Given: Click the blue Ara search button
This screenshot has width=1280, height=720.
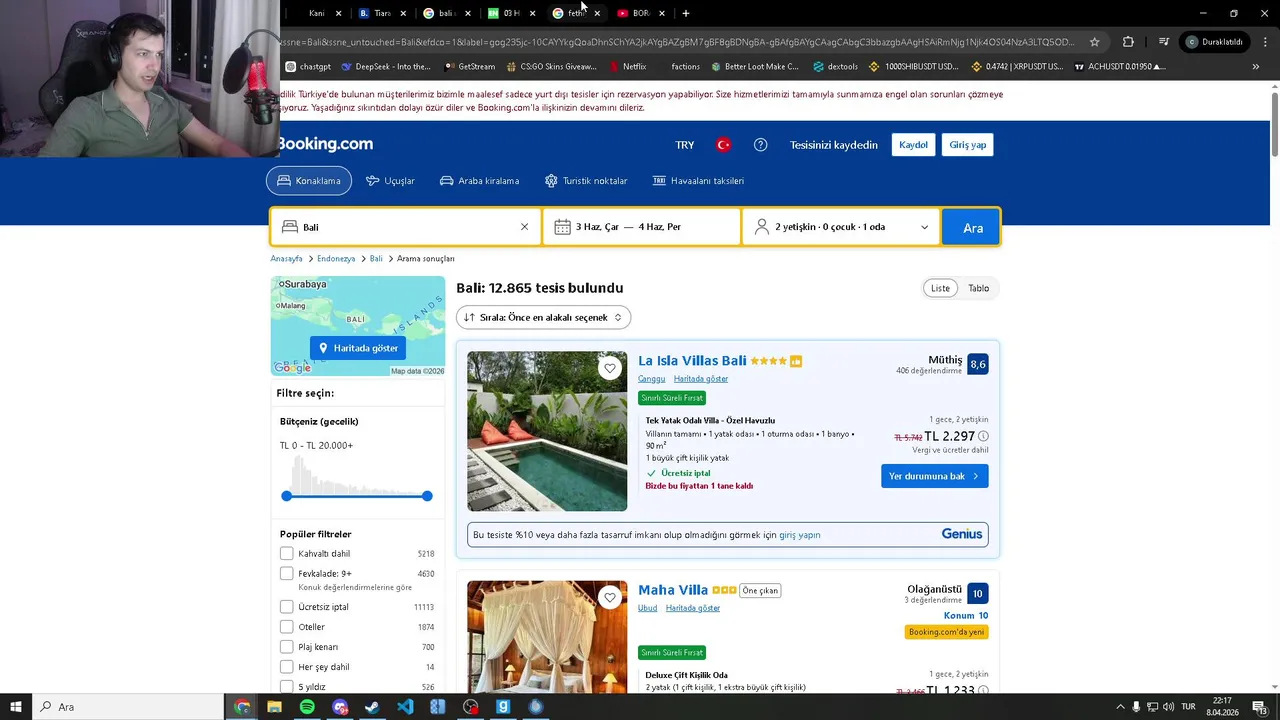Looking at the screenshot, I should [x=972, y=227].
